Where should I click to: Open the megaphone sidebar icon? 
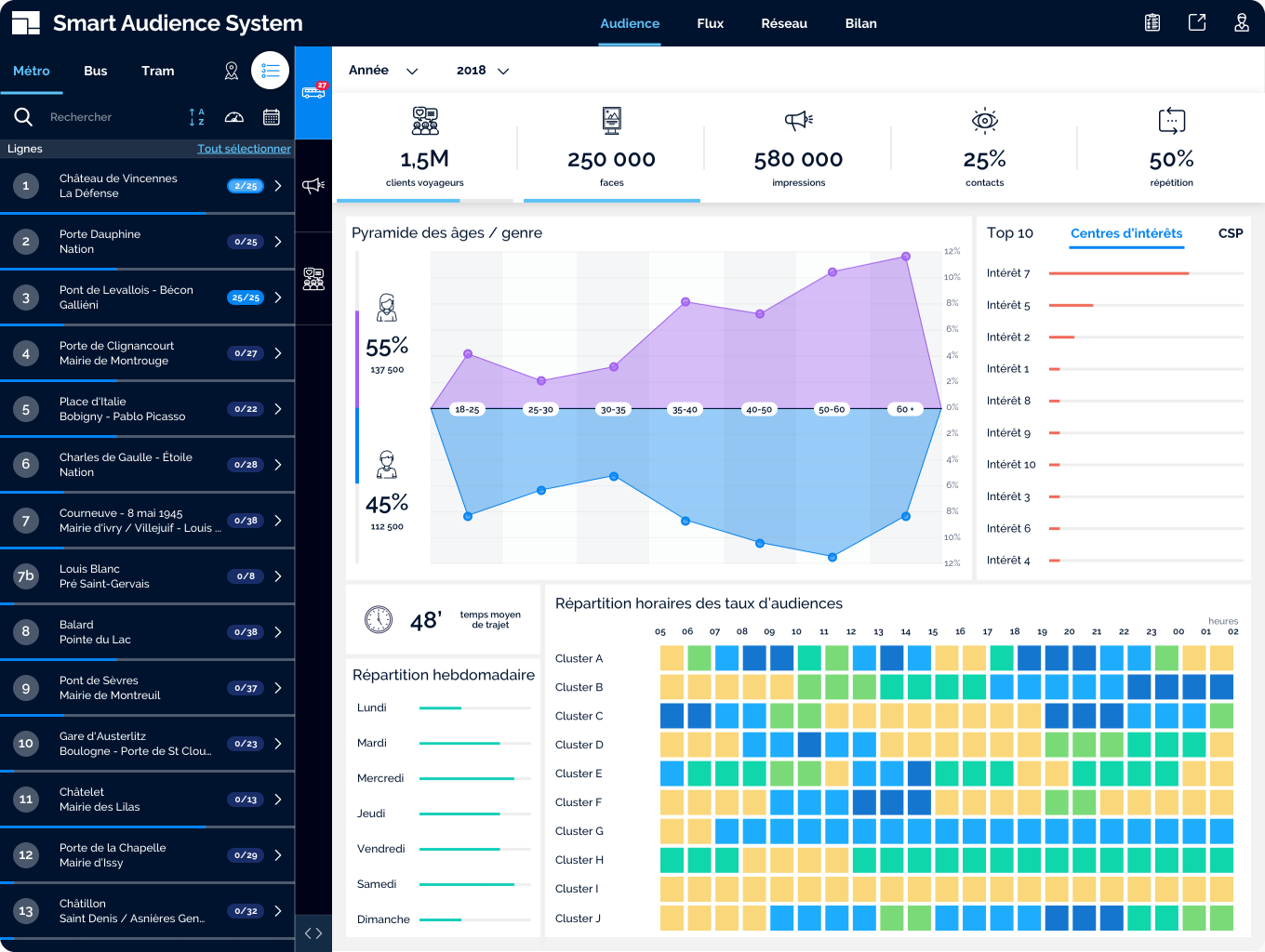(313, 186)
